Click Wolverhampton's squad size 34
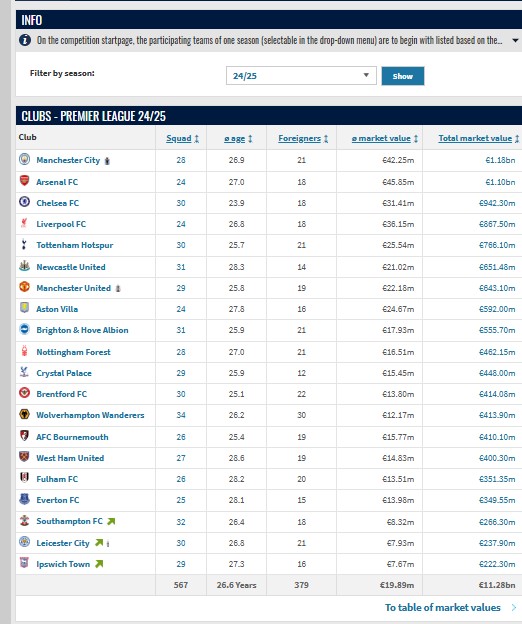The width and height of the screenshot is (522, 624). [181, 415]
